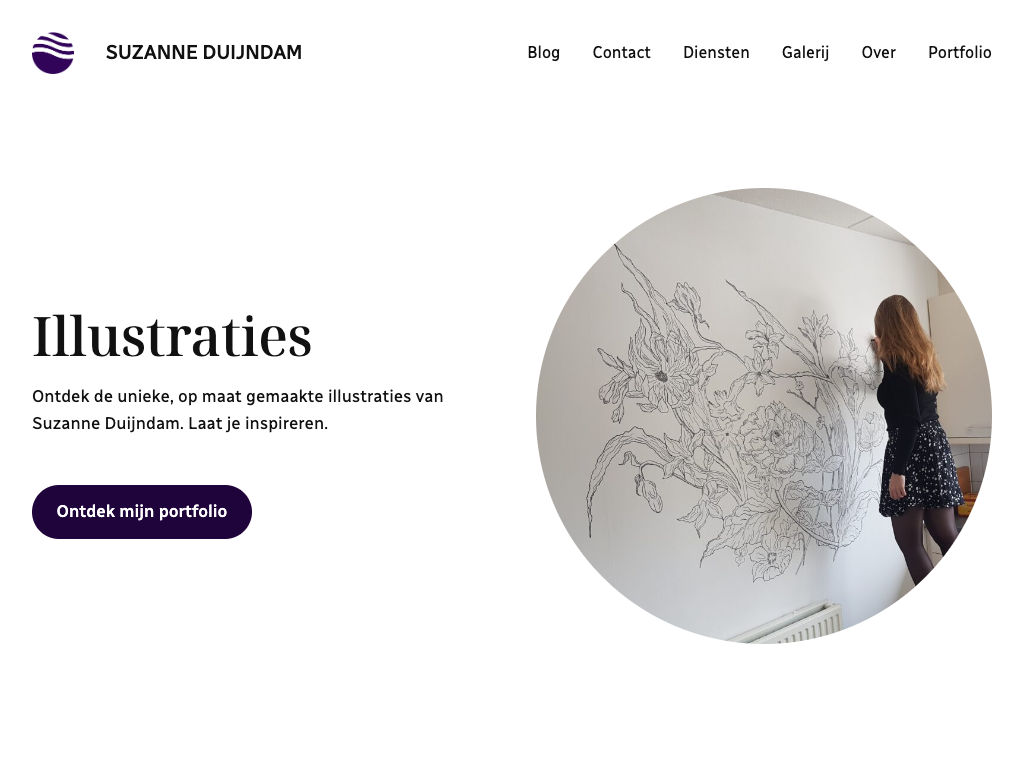Open the Suzanne Duijndam site title link

coord(204,52)
